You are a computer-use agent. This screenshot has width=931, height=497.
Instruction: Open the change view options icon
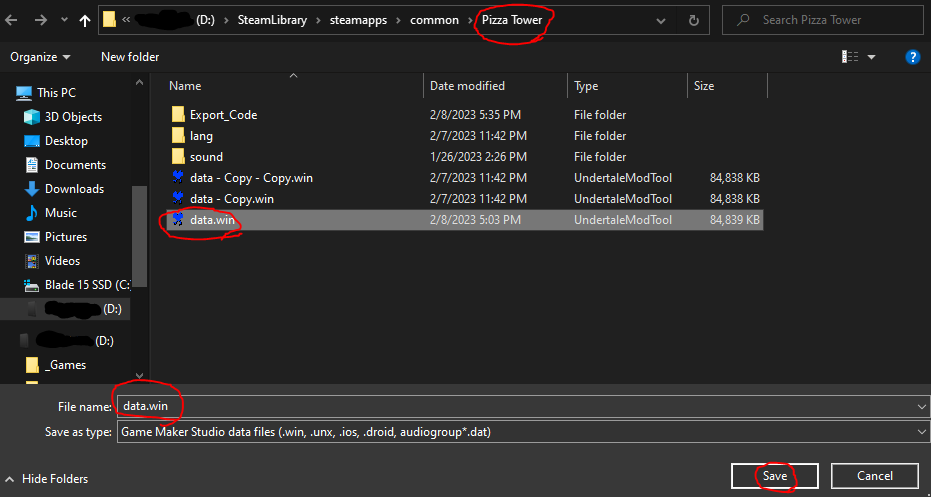point(850,57)
